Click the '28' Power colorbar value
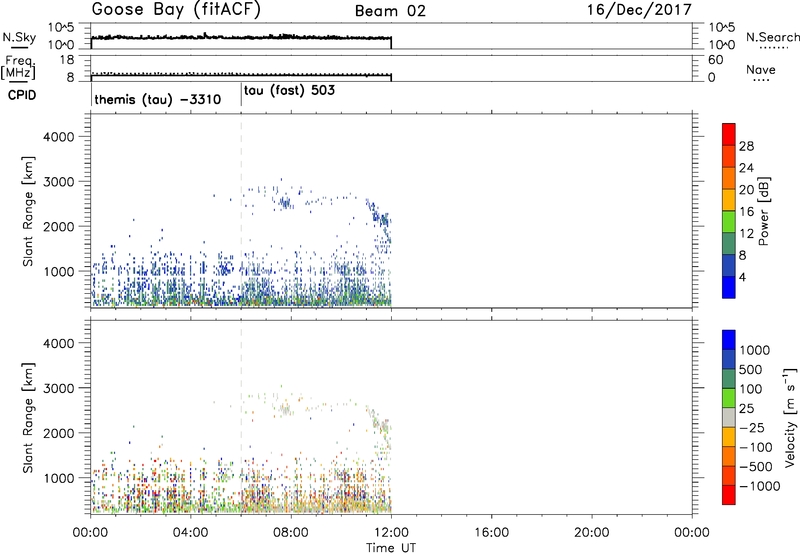Viewport: 800px width, 554px height. pos(746,146)
